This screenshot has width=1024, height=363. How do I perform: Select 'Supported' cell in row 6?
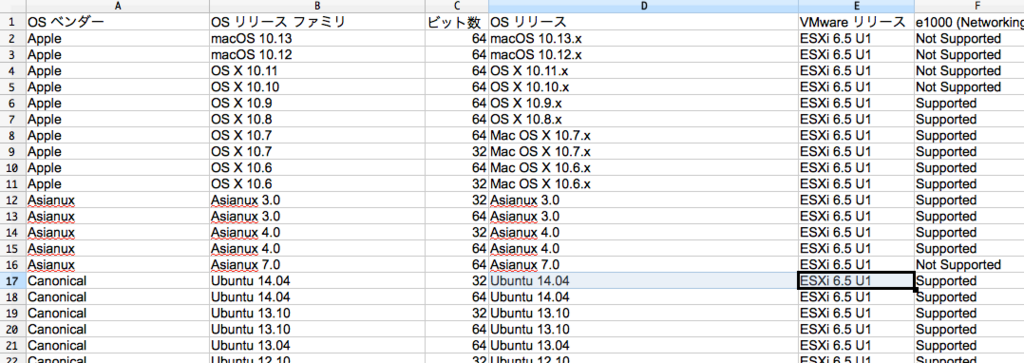point(968,103)
